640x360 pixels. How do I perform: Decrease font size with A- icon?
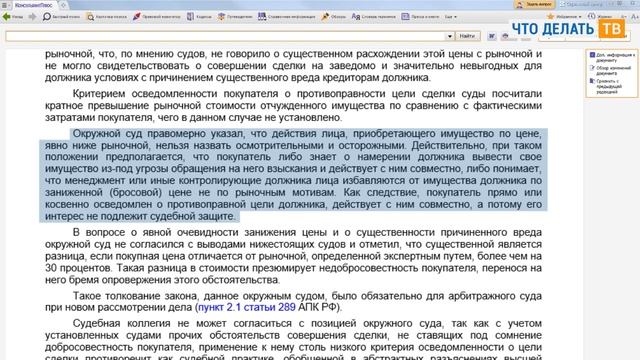pos(623,17)
